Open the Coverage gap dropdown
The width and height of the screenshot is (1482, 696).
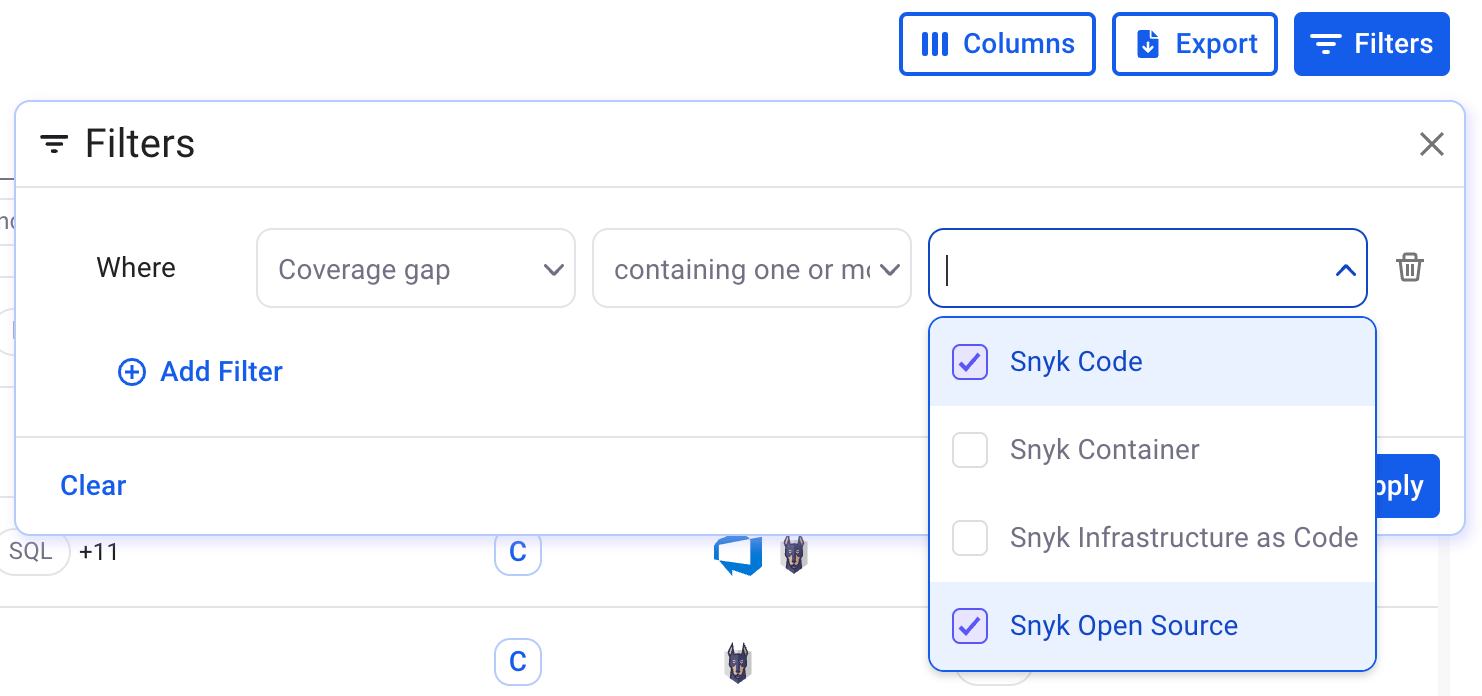pos(415,268)
